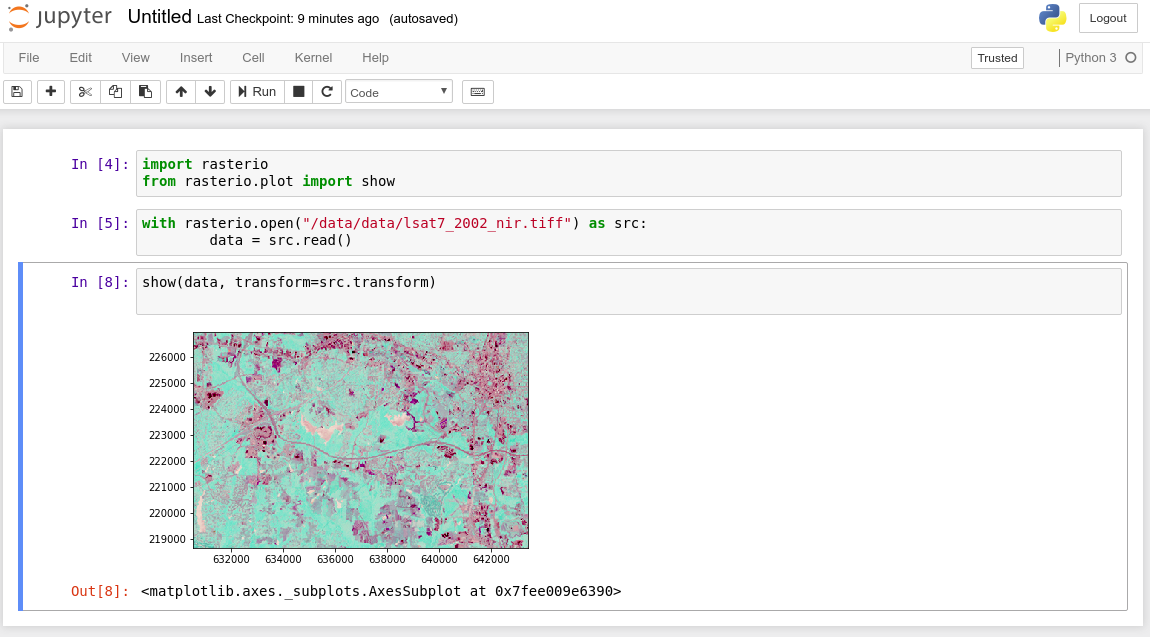Move the selected cell up
Viewport: 1150px width, 637px height.
[180, 91]
